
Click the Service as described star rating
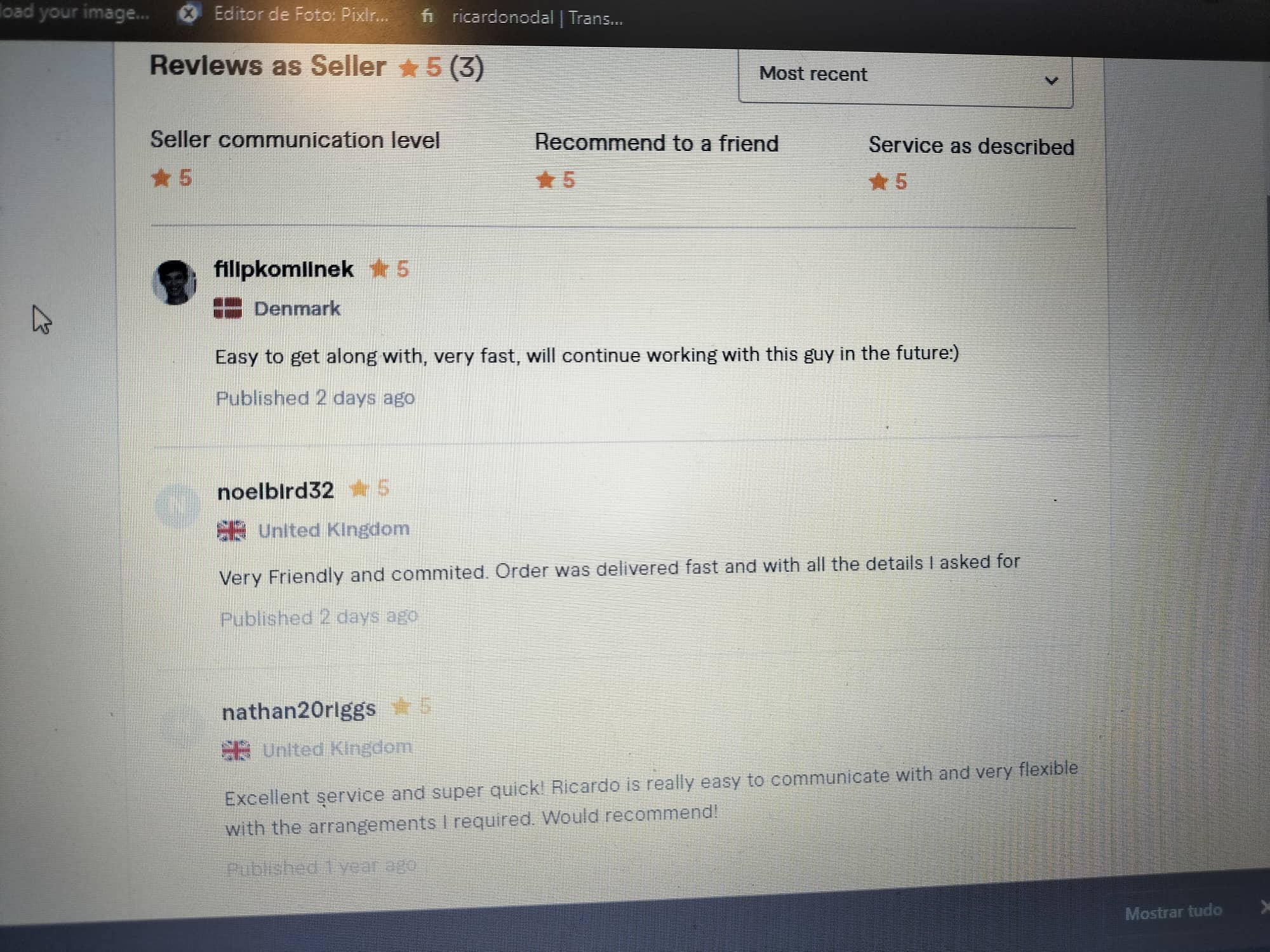click(x=888, y=182)
